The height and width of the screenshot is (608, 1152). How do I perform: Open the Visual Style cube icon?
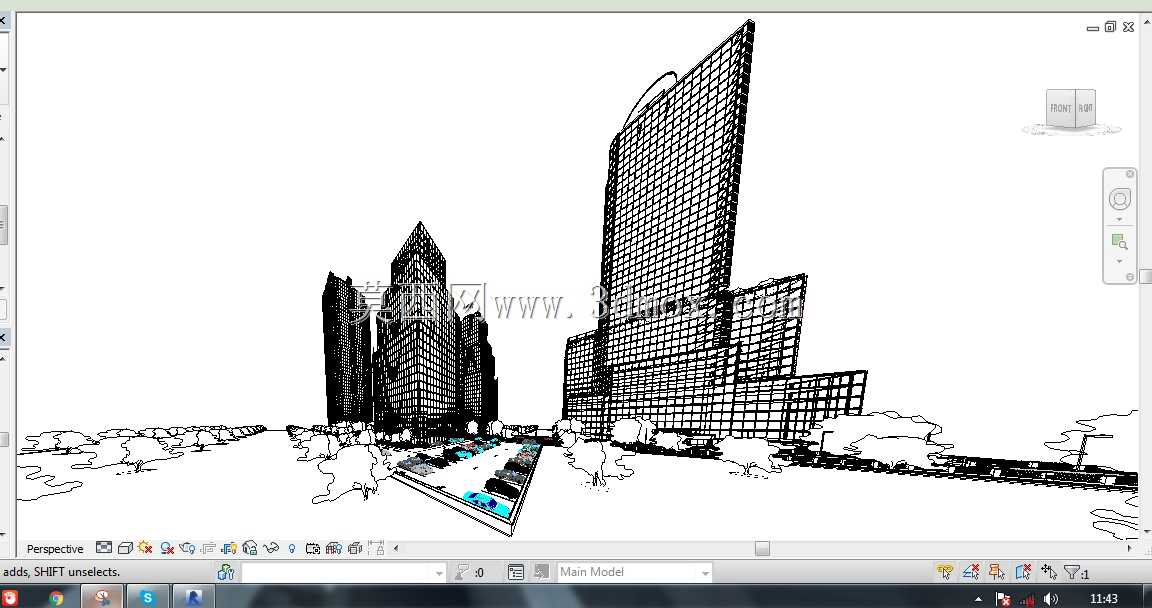(x=125, y=548)
